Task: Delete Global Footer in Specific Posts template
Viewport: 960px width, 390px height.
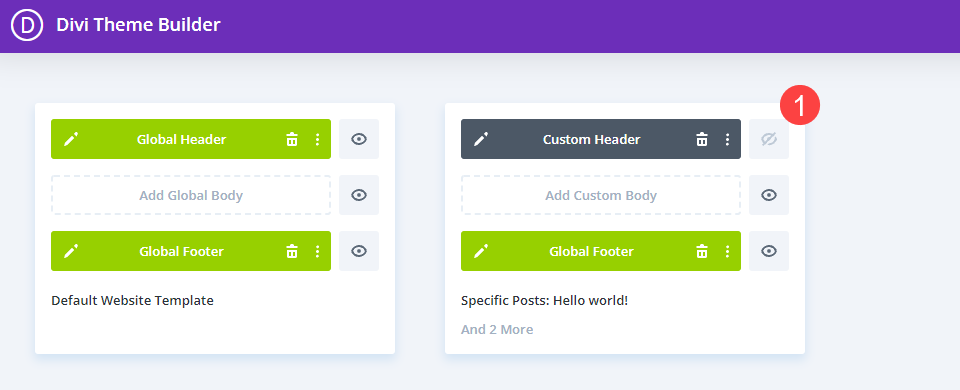Action: [702, 251]
